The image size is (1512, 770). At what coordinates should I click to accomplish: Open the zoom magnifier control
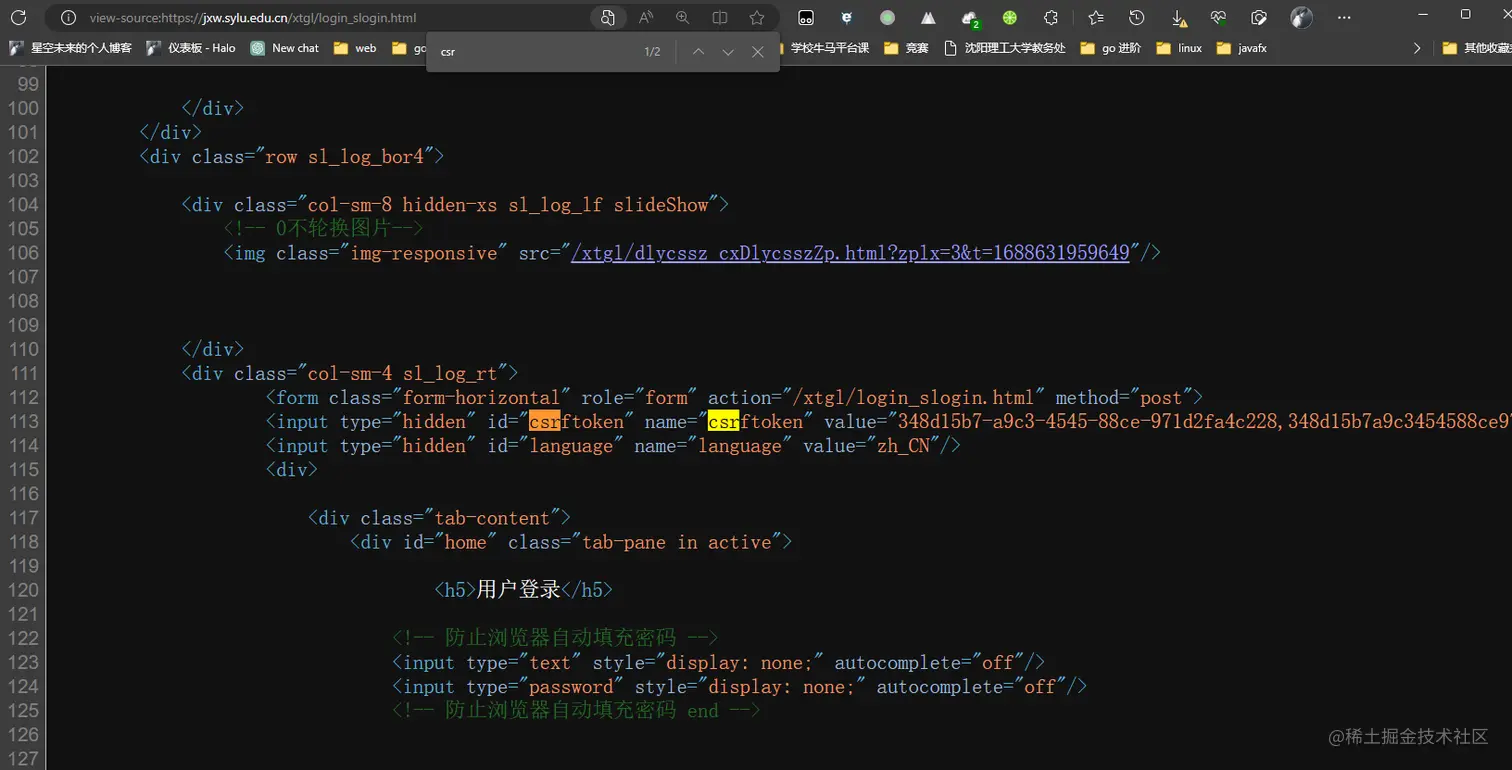[682, 17]
